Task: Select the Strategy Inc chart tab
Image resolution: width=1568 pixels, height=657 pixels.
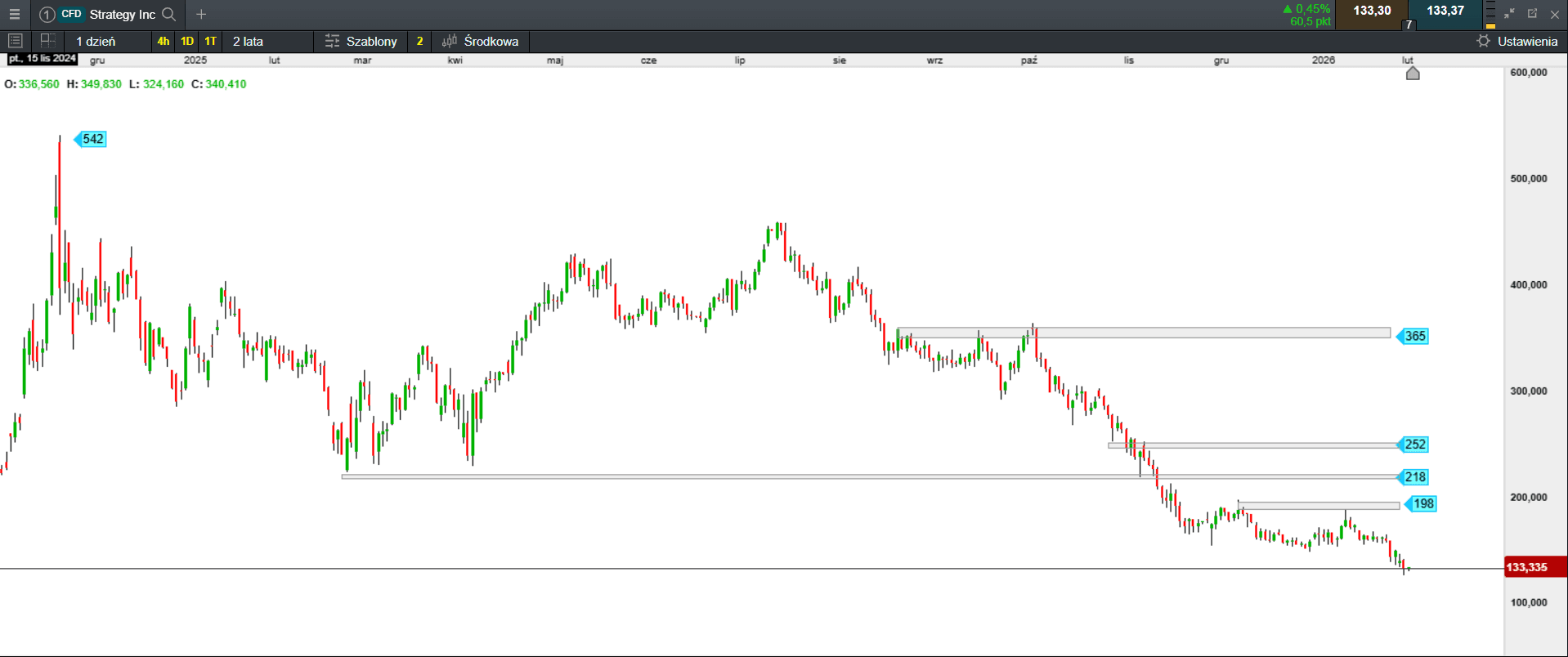Action: (122, 15)
